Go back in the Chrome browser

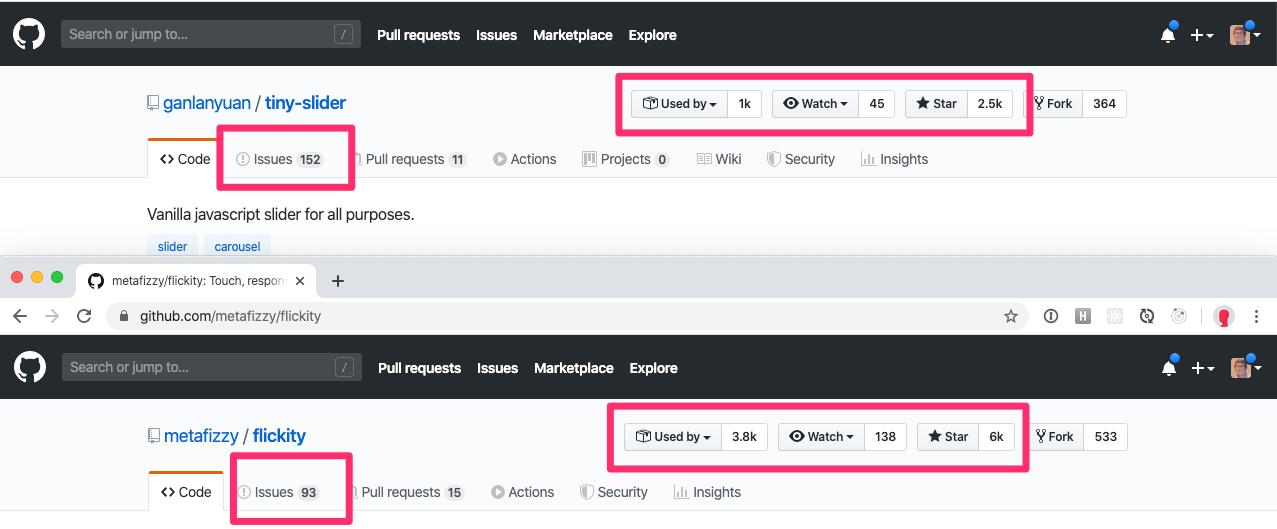20,316
